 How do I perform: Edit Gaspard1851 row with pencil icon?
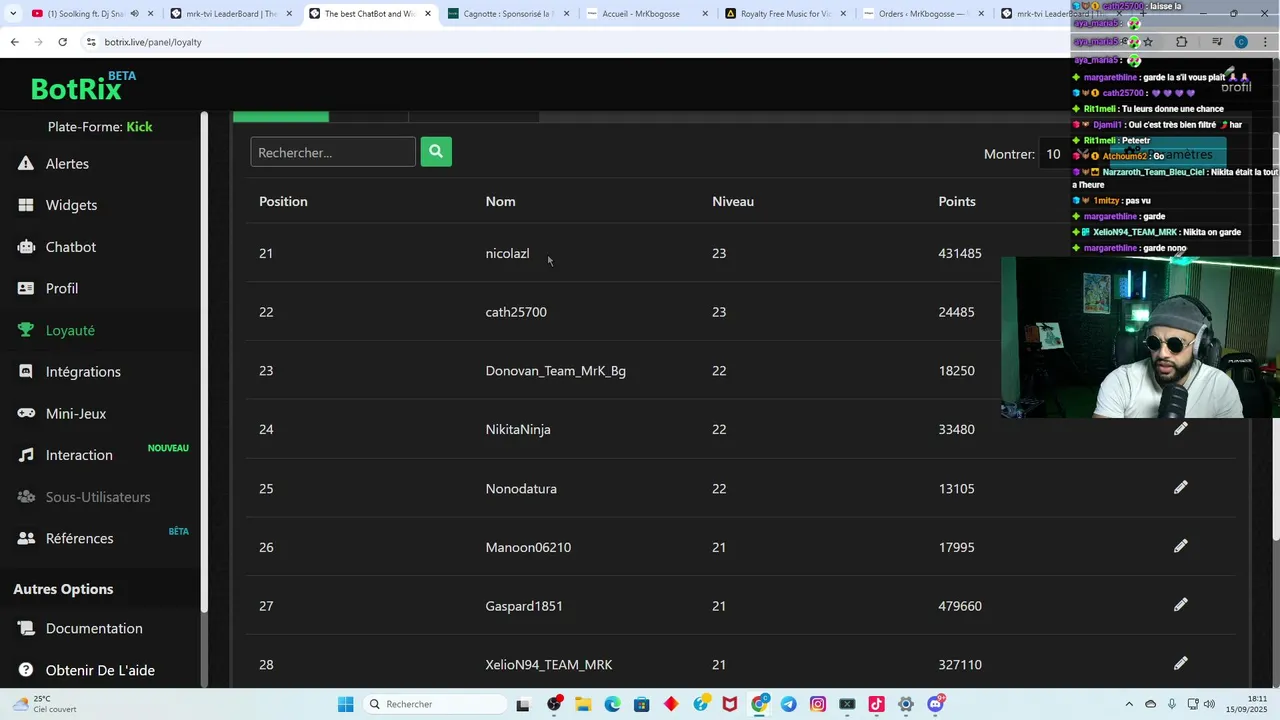pos(1181,605)
